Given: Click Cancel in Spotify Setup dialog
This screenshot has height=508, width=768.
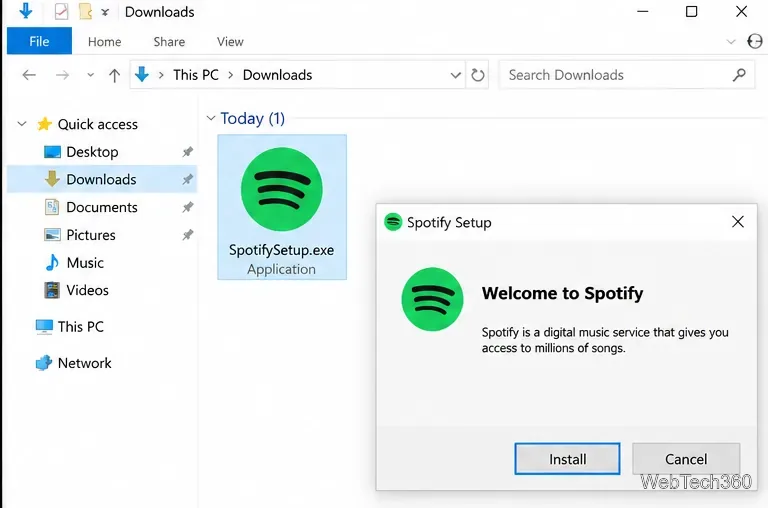Looking at the screenshot, I should pos(686,459).
